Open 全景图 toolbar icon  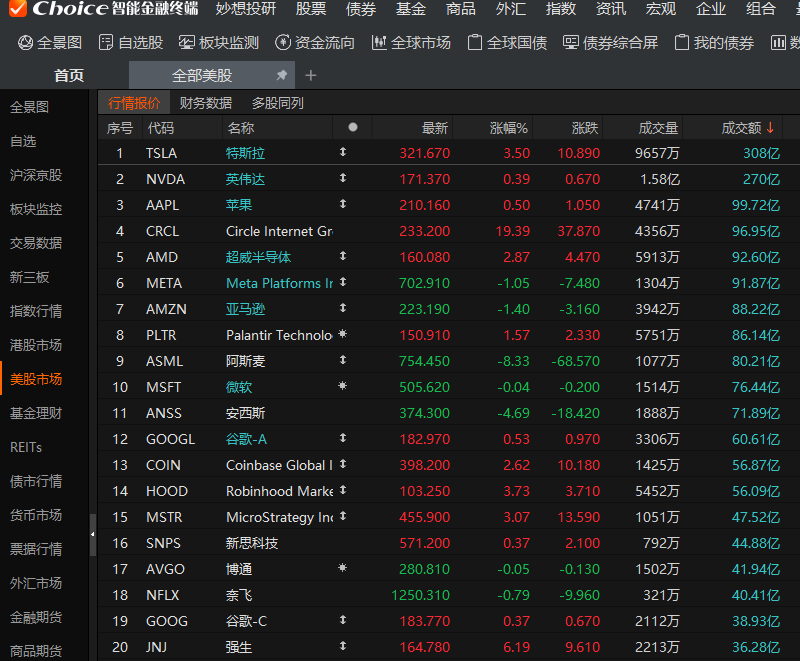tap(26, 43)
